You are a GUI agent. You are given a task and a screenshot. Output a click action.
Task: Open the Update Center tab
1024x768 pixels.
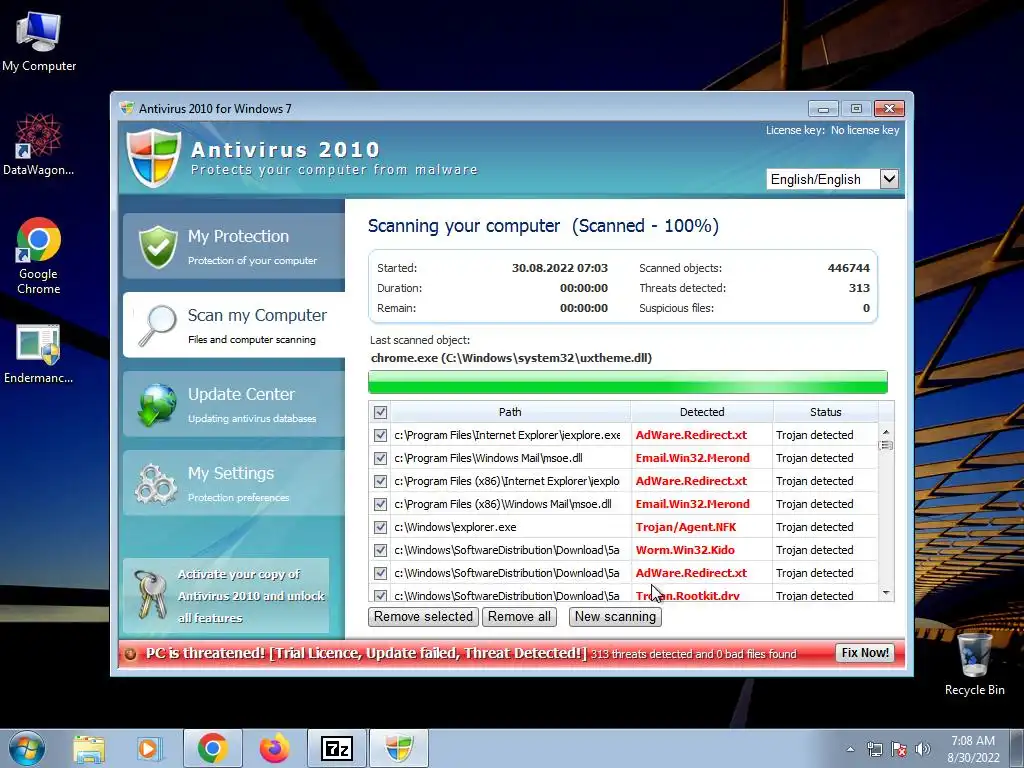click(x=234, y=404)
